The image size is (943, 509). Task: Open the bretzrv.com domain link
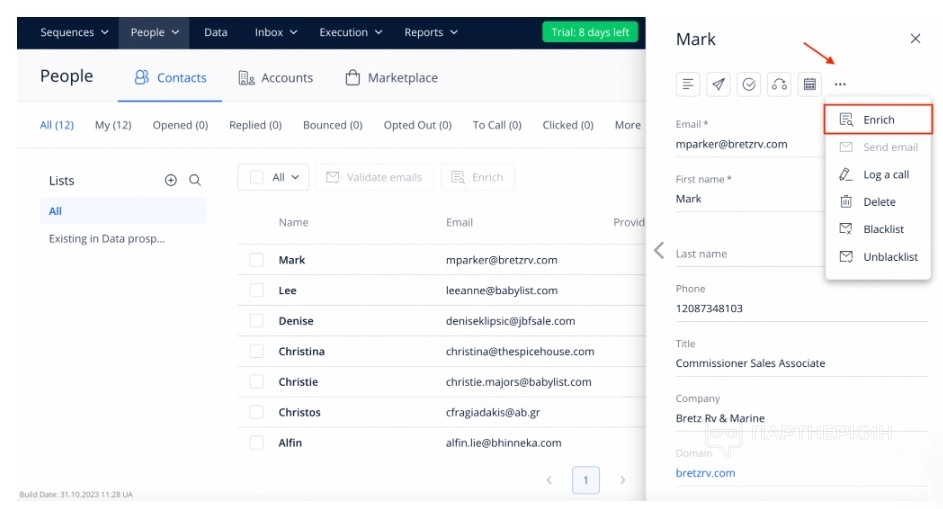coord(705,473)
